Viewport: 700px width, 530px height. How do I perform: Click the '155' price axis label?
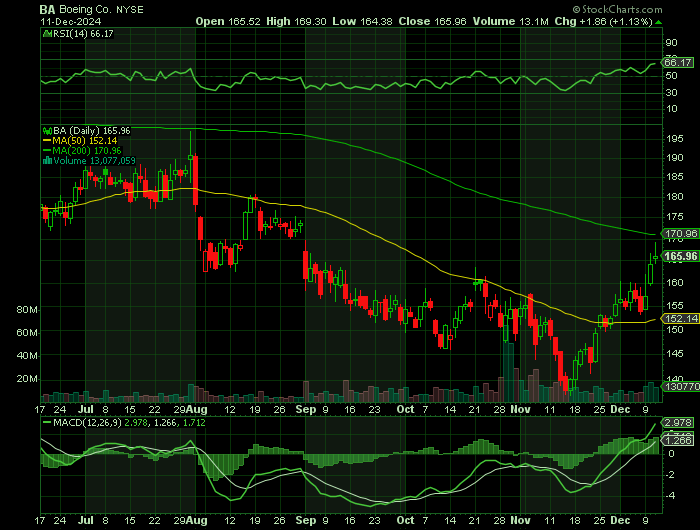675,306
